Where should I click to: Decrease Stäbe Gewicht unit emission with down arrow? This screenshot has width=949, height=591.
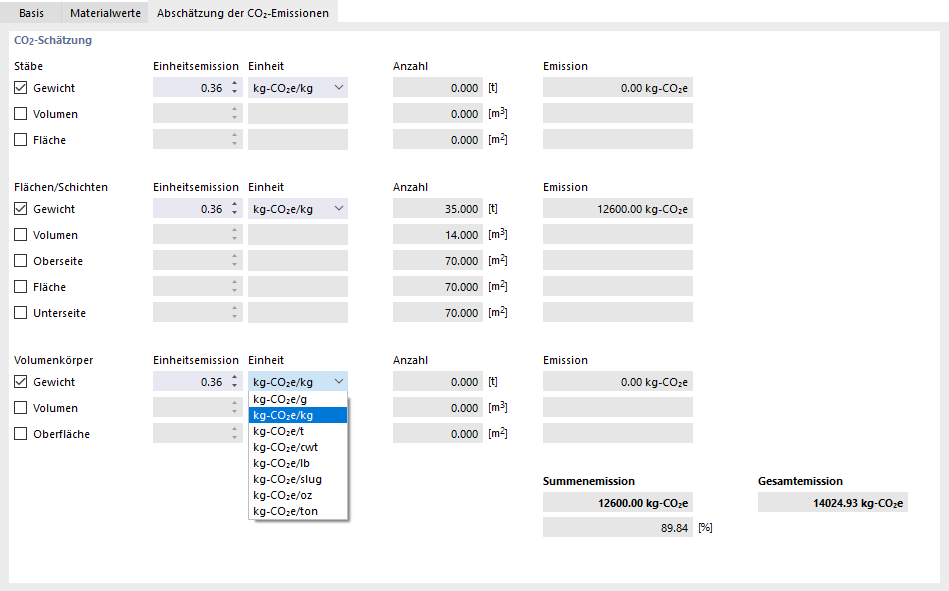[x=235, y=92]
